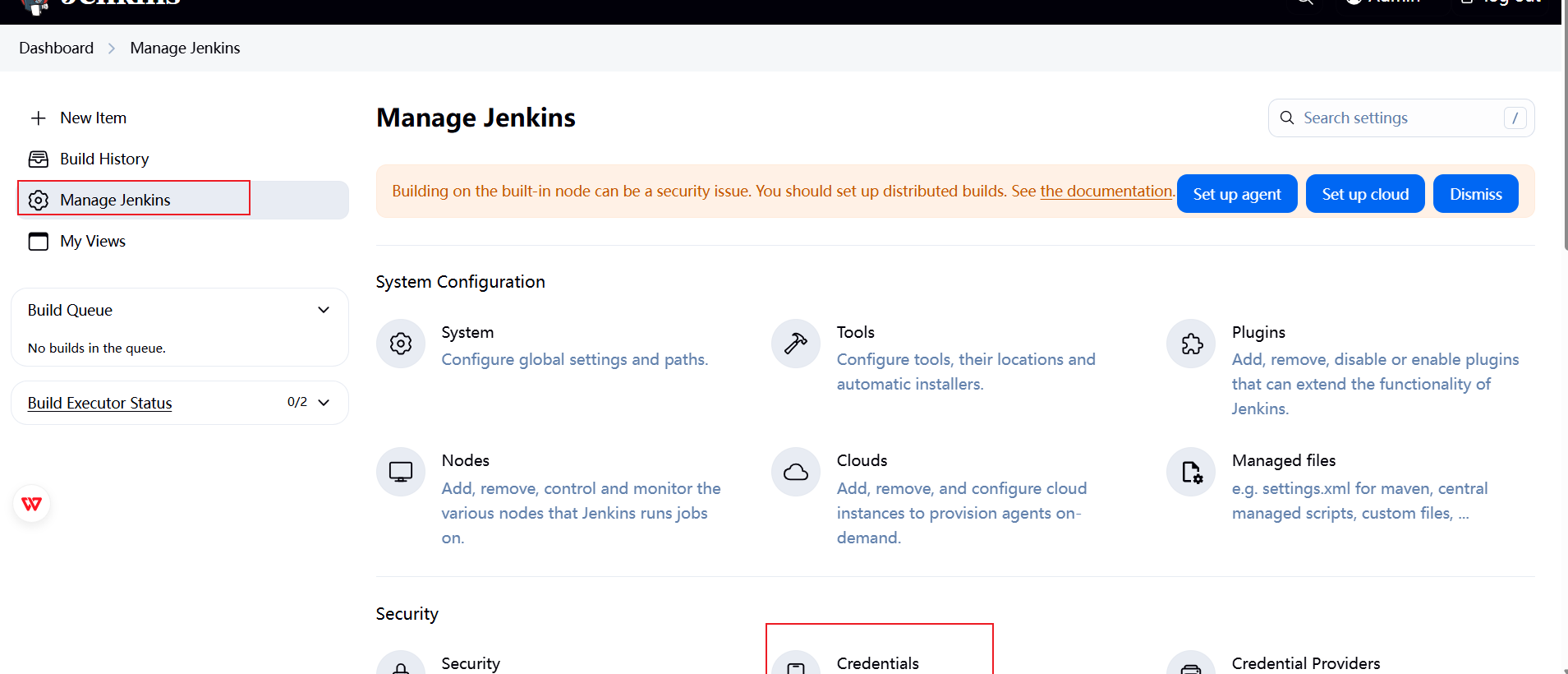The image size is (1568, 674).
Task: Click the magnifier icon in Search settings
Action: pos(1287,118)
